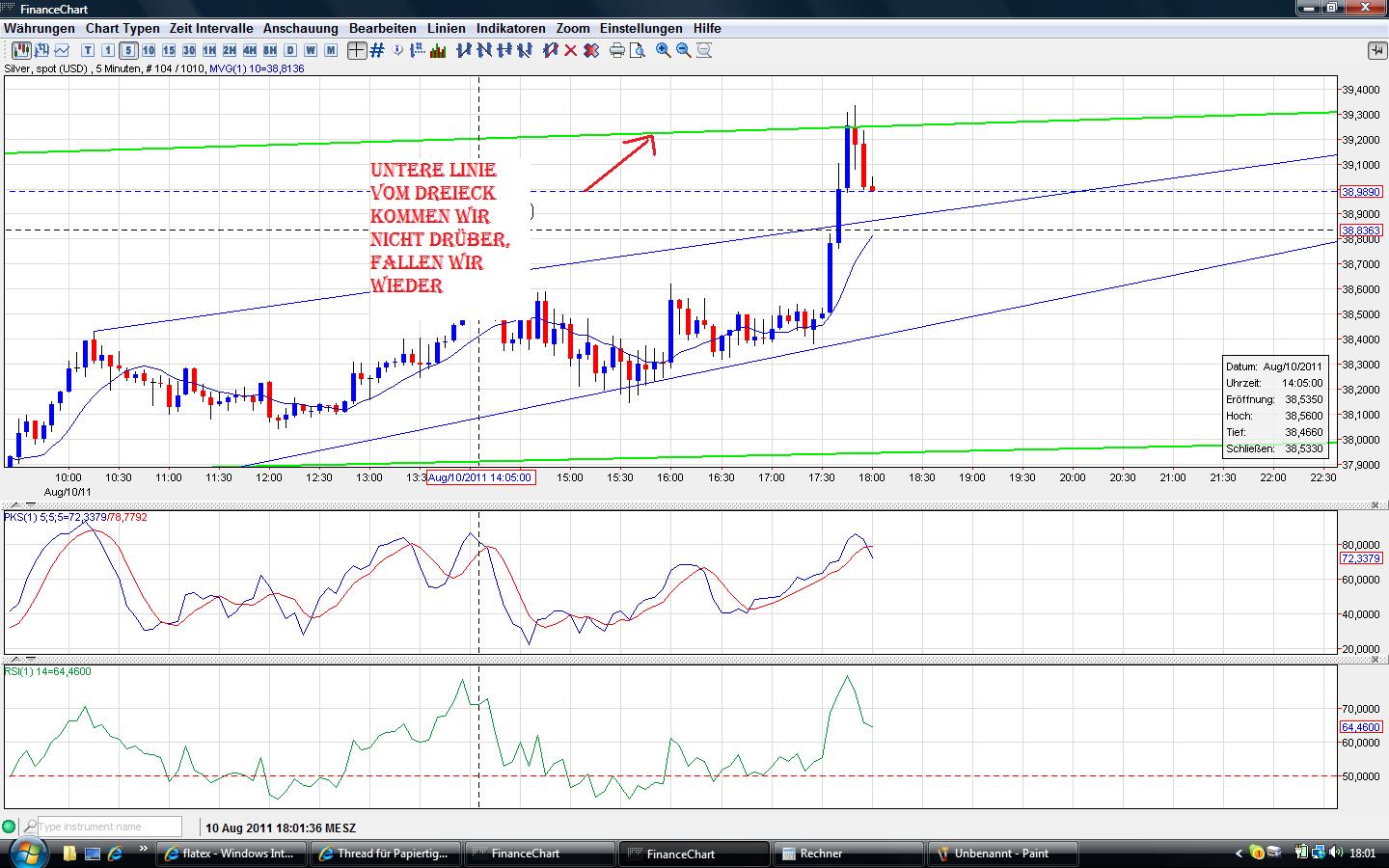Click the PKS value label 72,3379
The height and width of the screenshot is (868, 1389).
pyautogui.click(x=1361, y=558)
